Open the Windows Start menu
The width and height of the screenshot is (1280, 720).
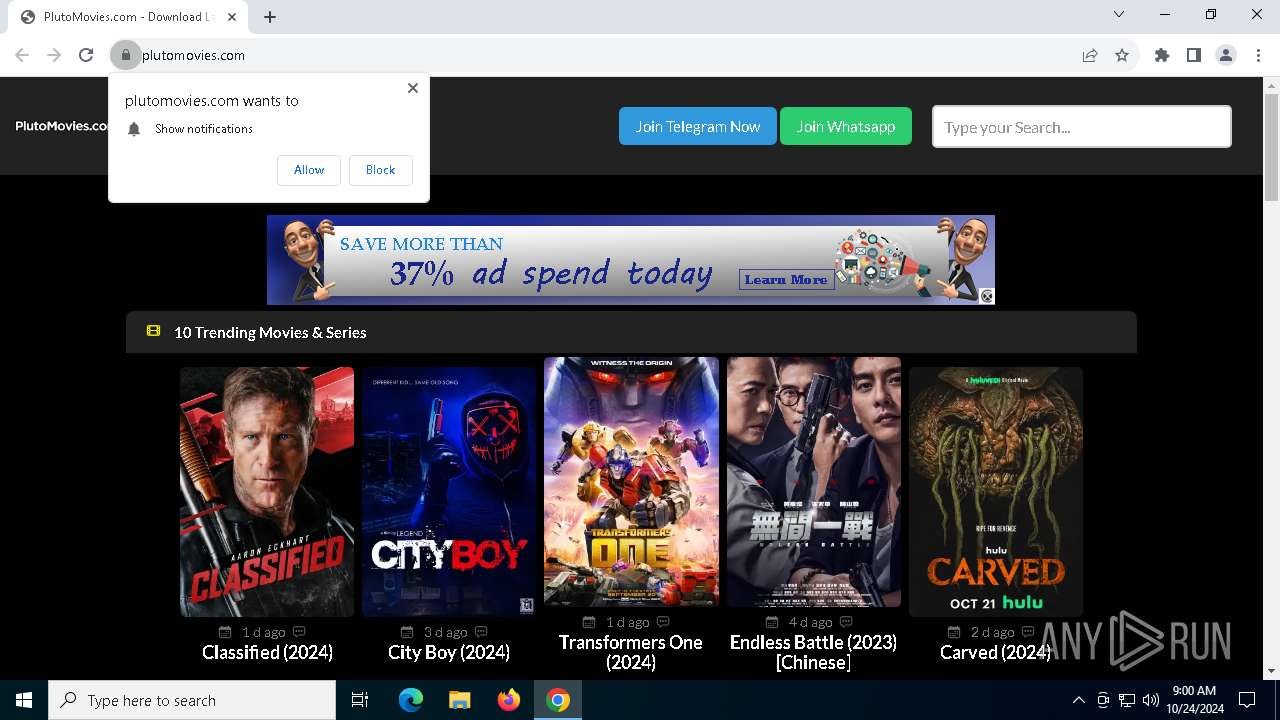24,700
